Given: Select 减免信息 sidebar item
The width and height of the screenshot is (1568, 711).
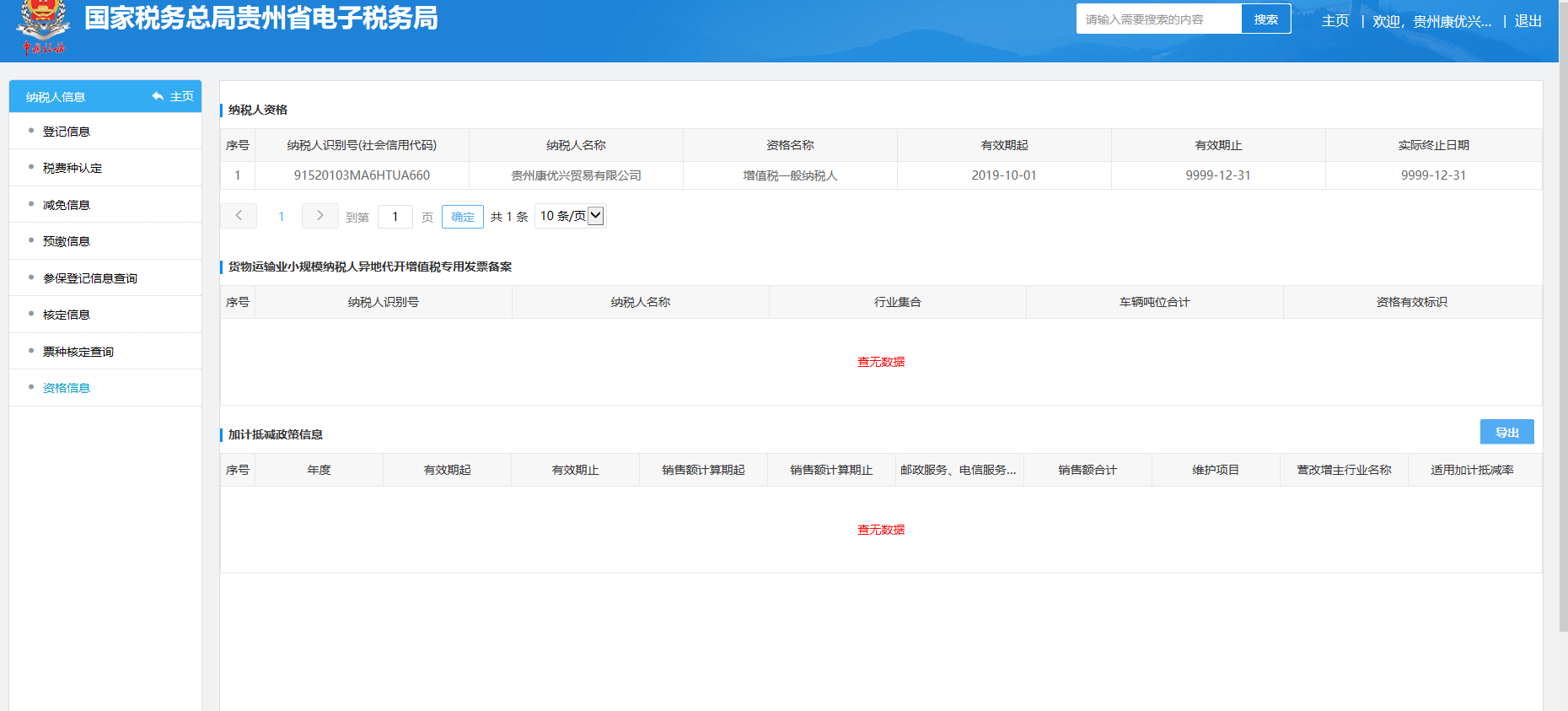Looking at the screenshot, I should 67,205.
